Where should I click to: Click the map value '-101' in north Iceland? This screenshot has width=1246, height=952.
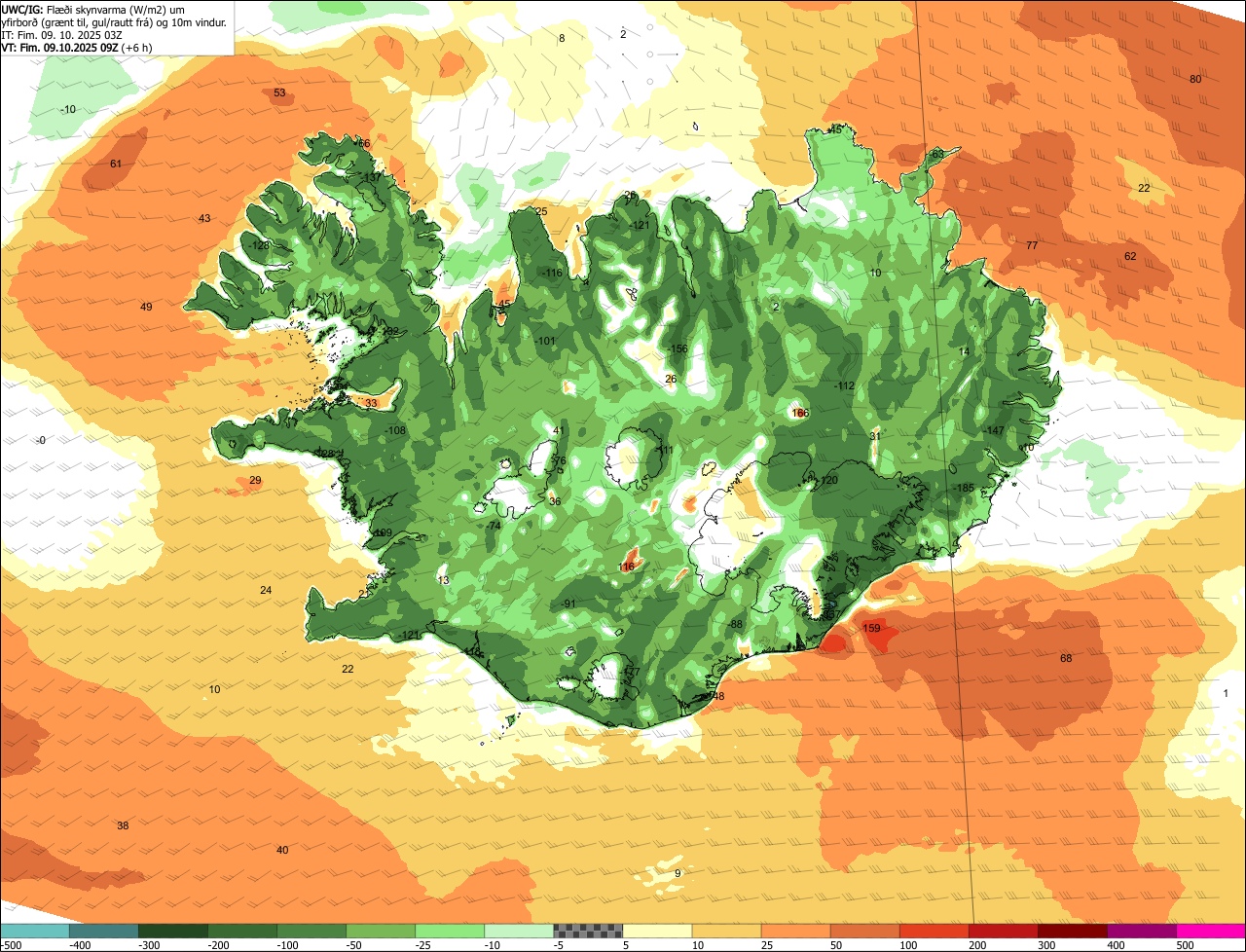(x=545, y=341)
